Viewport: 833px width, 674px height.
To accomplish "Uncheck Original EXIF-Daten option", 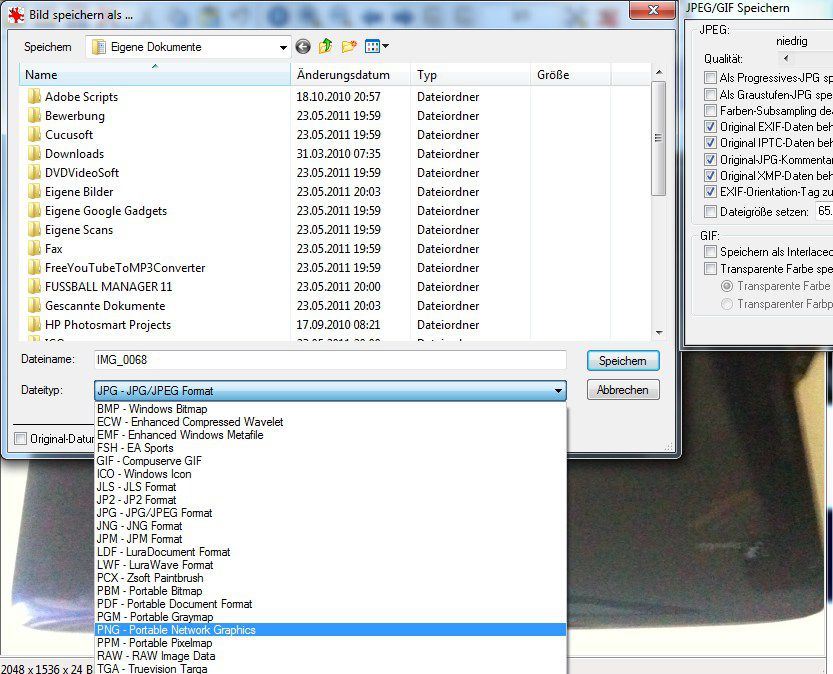I will (x=710, y=127).
